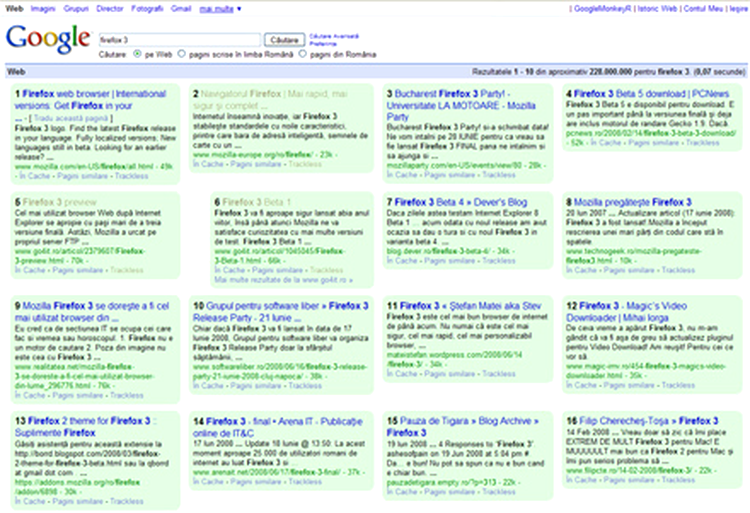Screen dimensions: 750x513
Task: Click 'Tradu această pagină' in result 1
Action: (x=71, y=118)
